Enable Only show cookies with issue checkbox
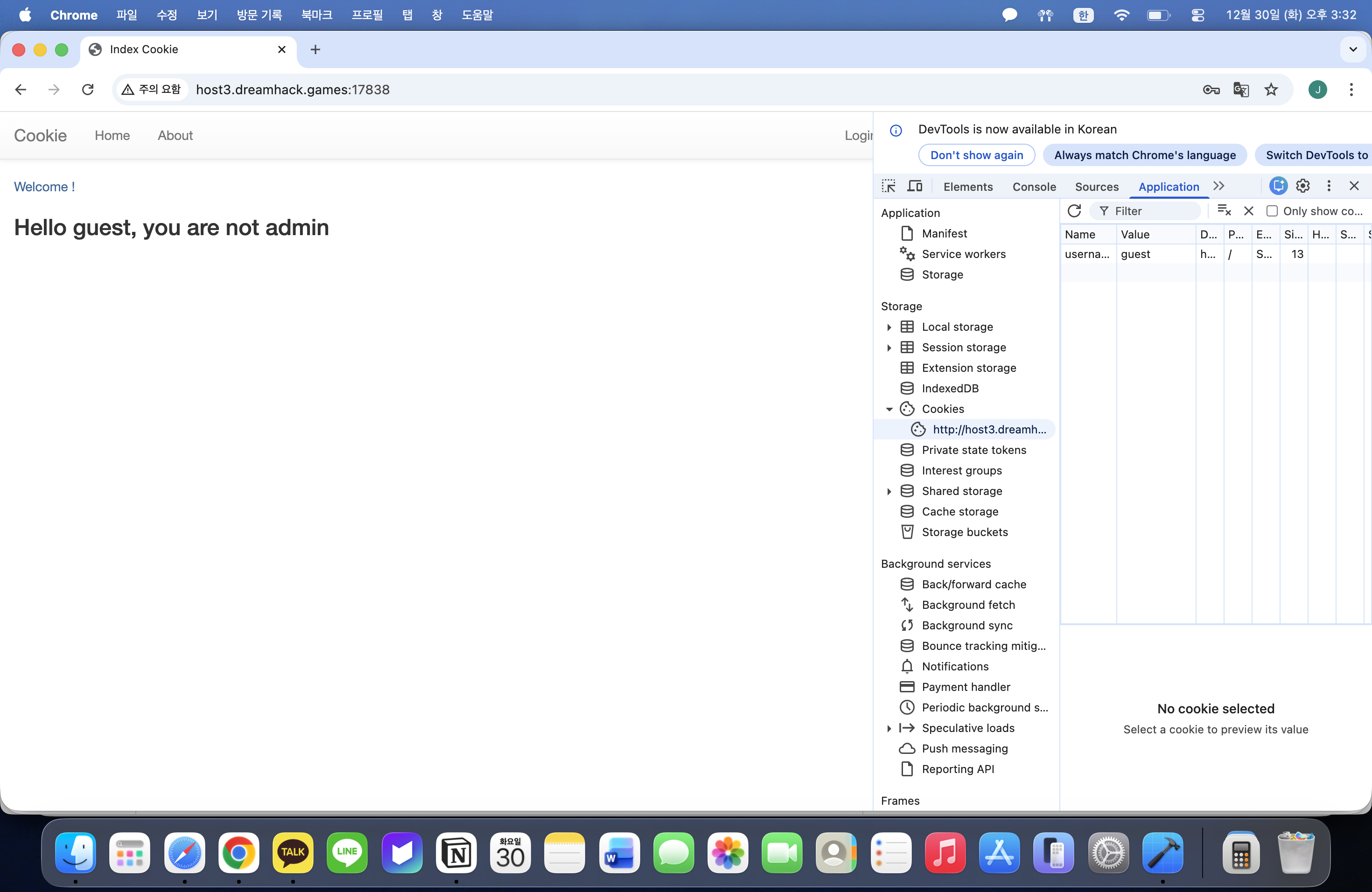This screenshot has width=1372, height=892. 1272,211
